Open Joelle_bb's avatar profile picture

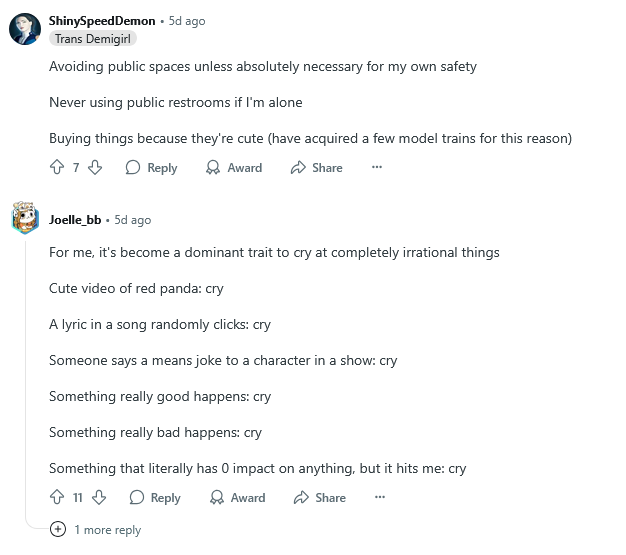tap(25, 219)
